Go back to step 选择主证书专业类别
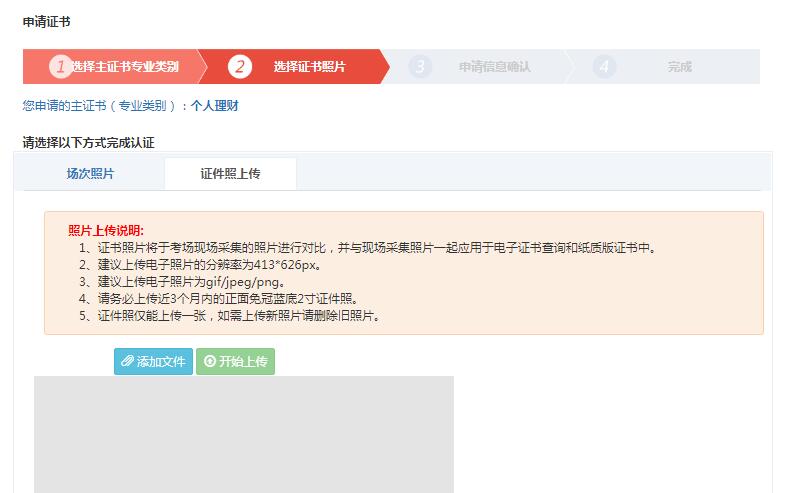 [x=125, y=67]
